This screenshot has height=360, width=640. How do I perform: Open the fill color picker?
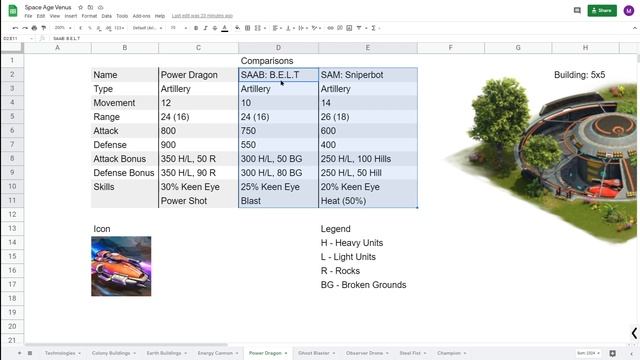point(237,28)
